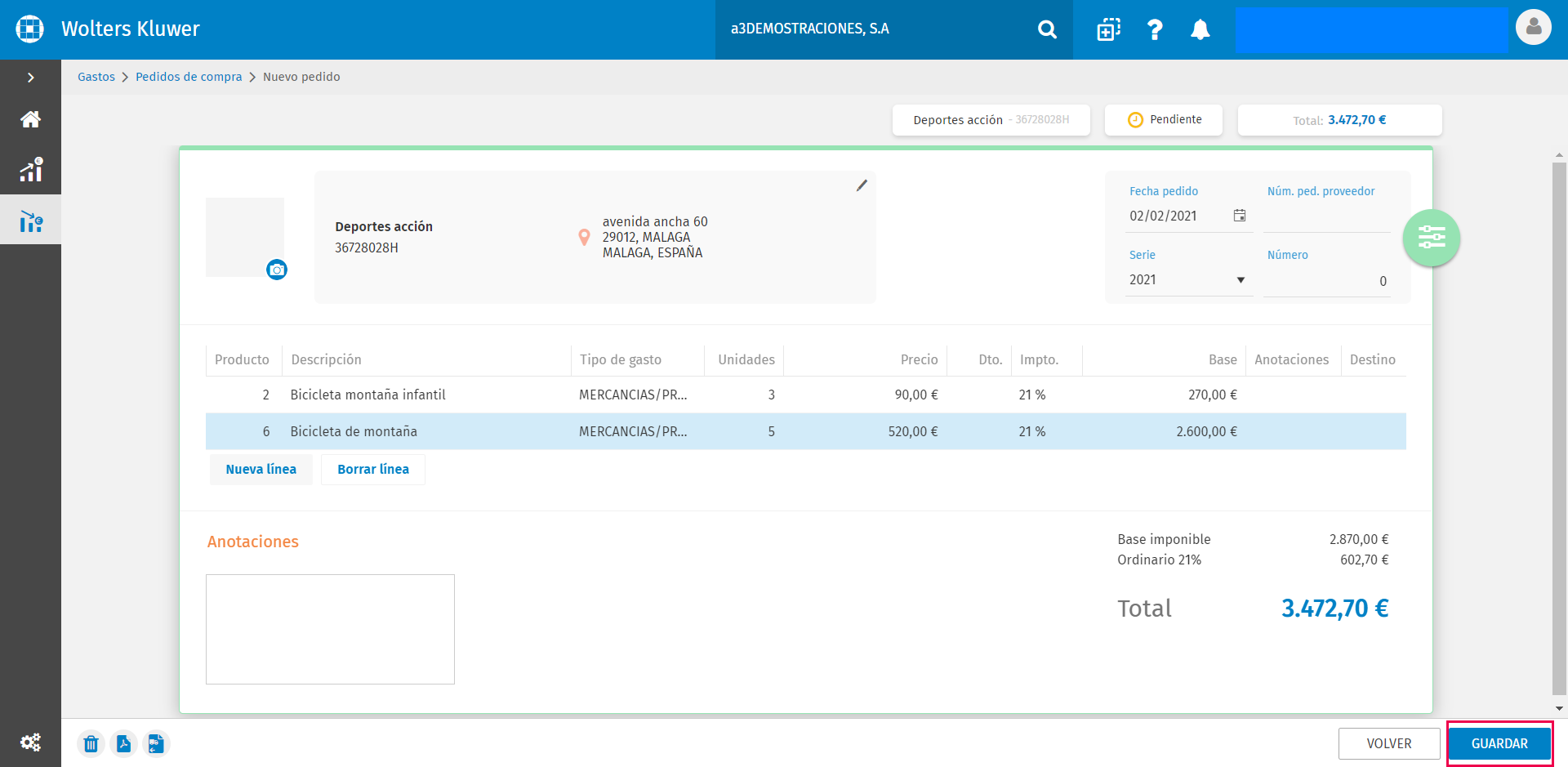Navigate to Pedidos de compra breadcrumb
The image size is (1568, 767).
coord(189,77)
